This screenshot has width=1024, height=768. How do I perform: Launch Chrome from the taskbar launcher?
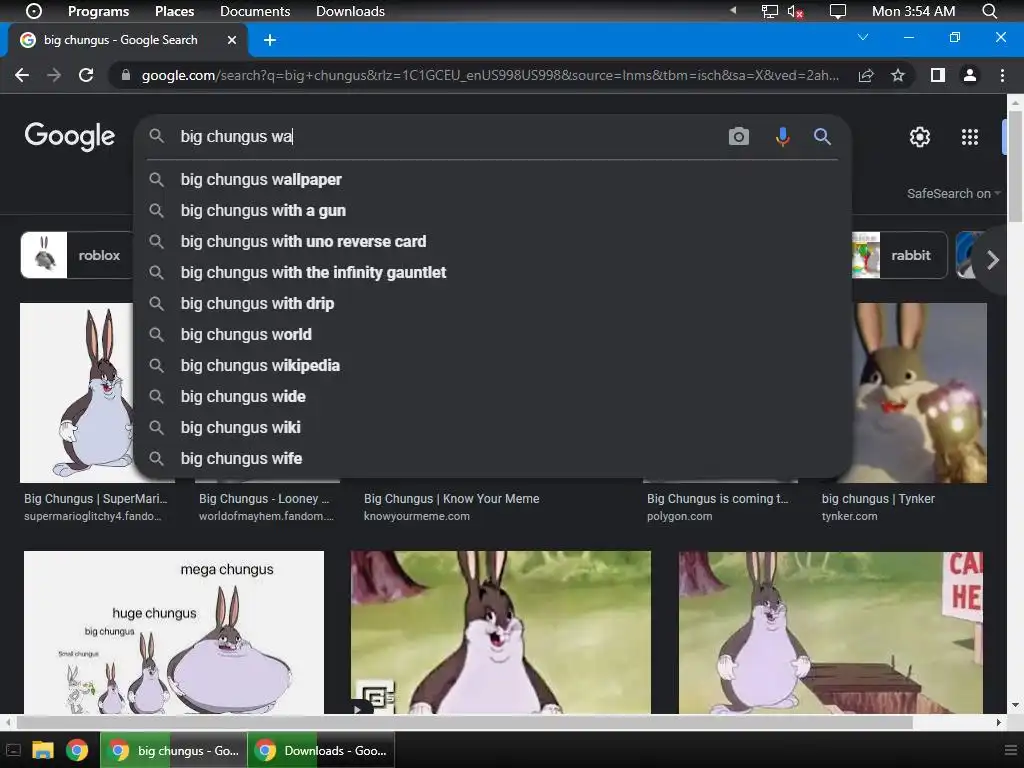pos(77,750)
